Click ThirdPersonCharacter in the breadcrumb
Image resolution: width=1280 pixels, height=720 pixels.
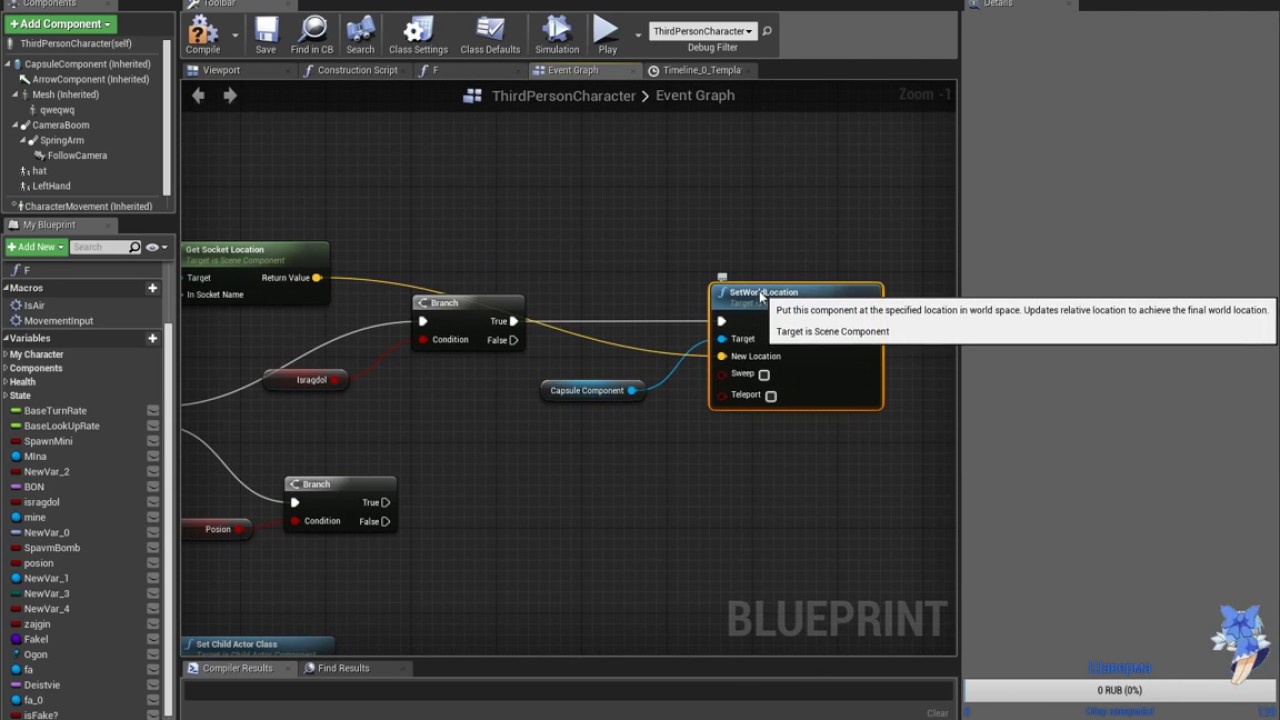pos(564,96)
